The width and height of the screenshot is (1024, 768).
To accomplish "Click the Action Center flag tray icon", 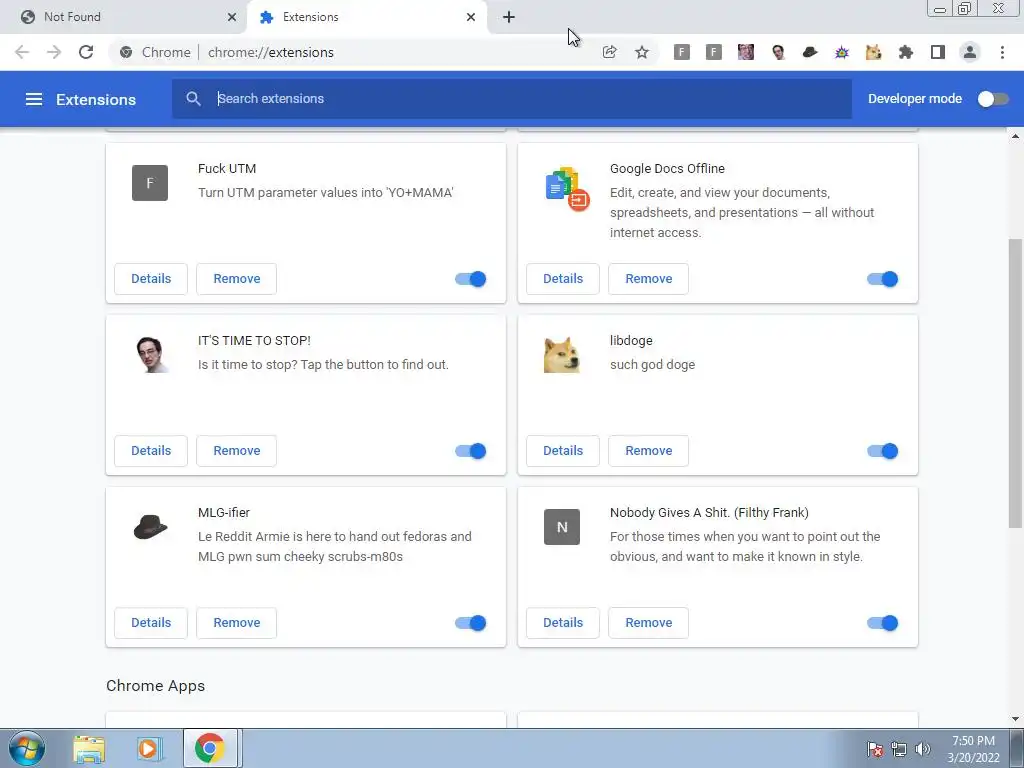I will pyautogui.click(x=875, y=749).
